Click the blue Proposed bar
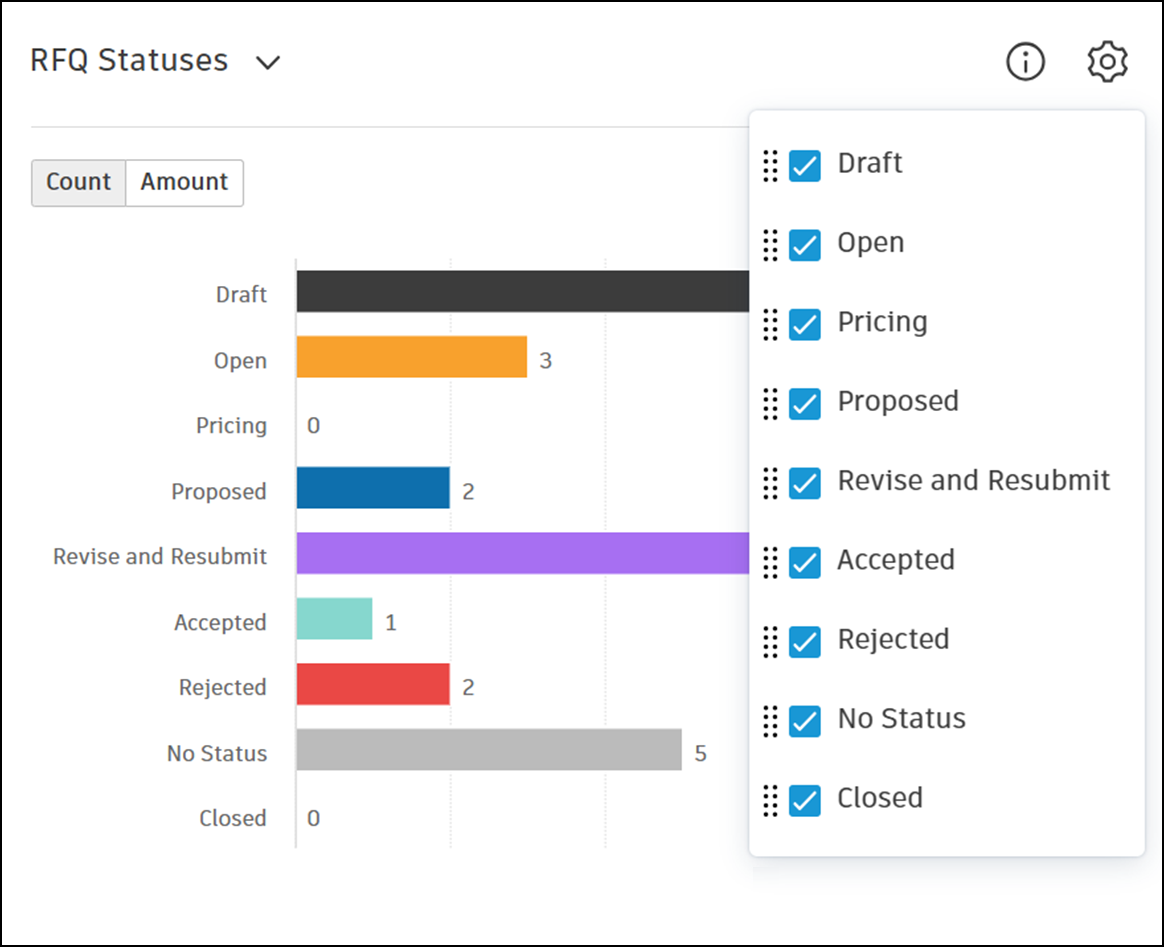The height and width of the screenshot is (947, 1164). pos(372,488)
